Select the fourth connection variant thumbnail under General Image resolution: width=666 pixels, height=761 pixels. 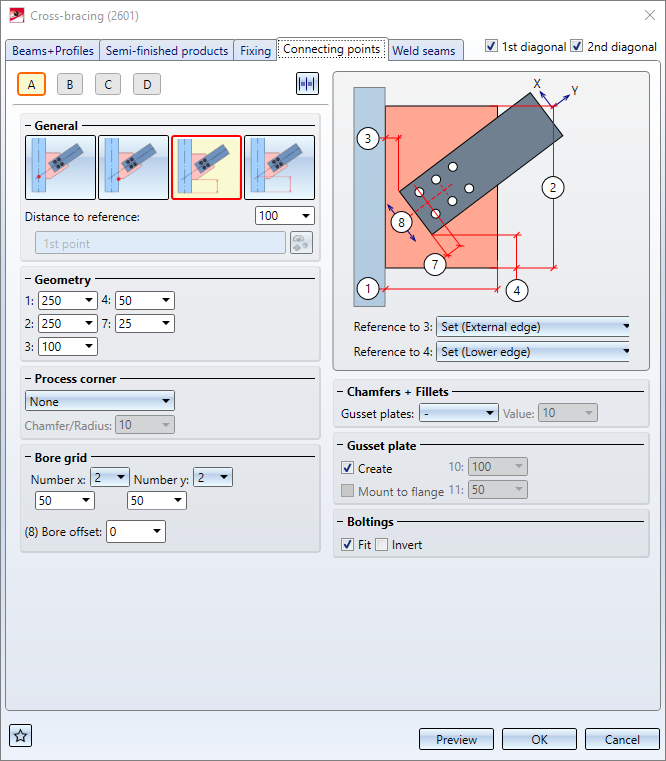[280, 167]
